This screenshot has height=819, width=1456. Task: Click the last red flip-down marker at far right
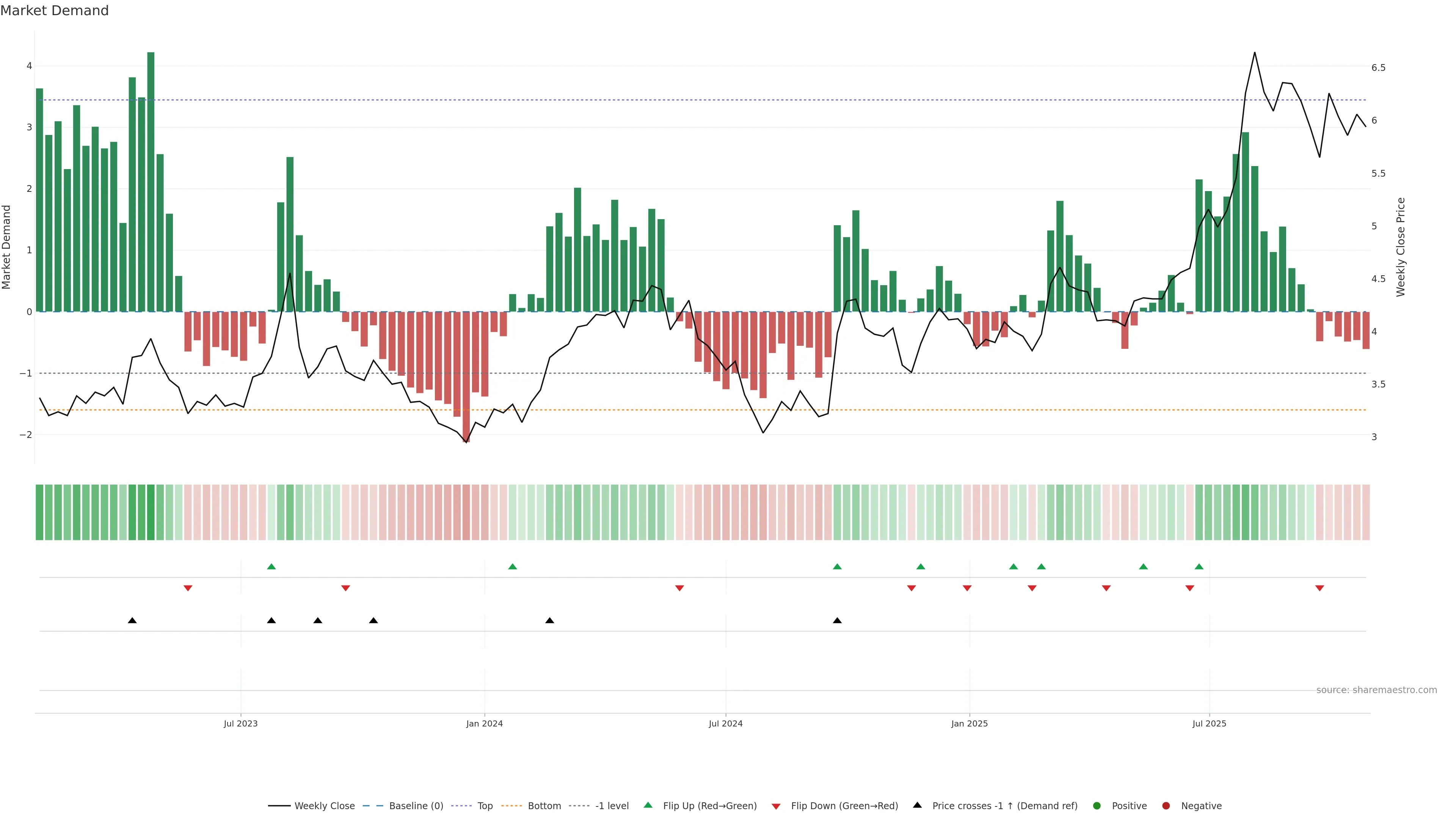tap(1320, 588)
